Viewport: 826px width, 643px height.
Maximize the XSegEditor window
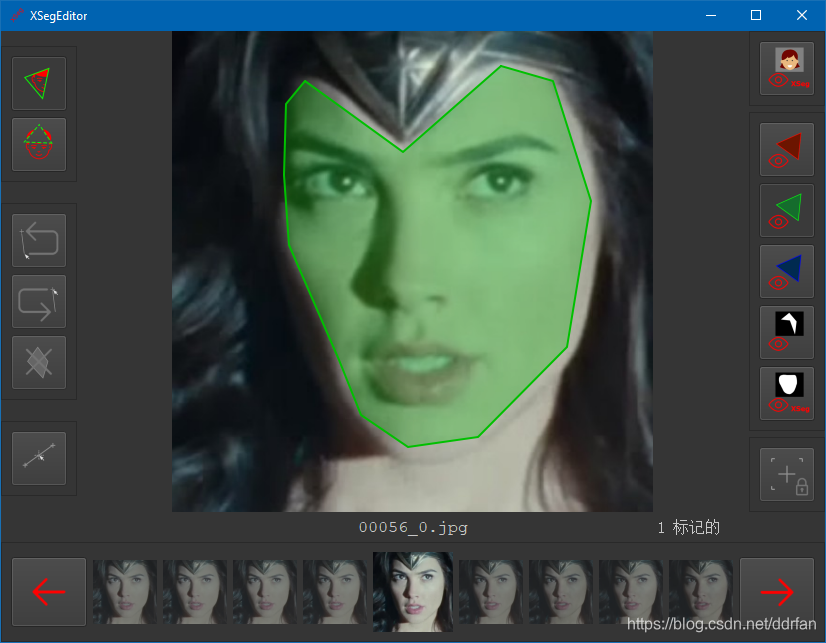coord(756,15)
